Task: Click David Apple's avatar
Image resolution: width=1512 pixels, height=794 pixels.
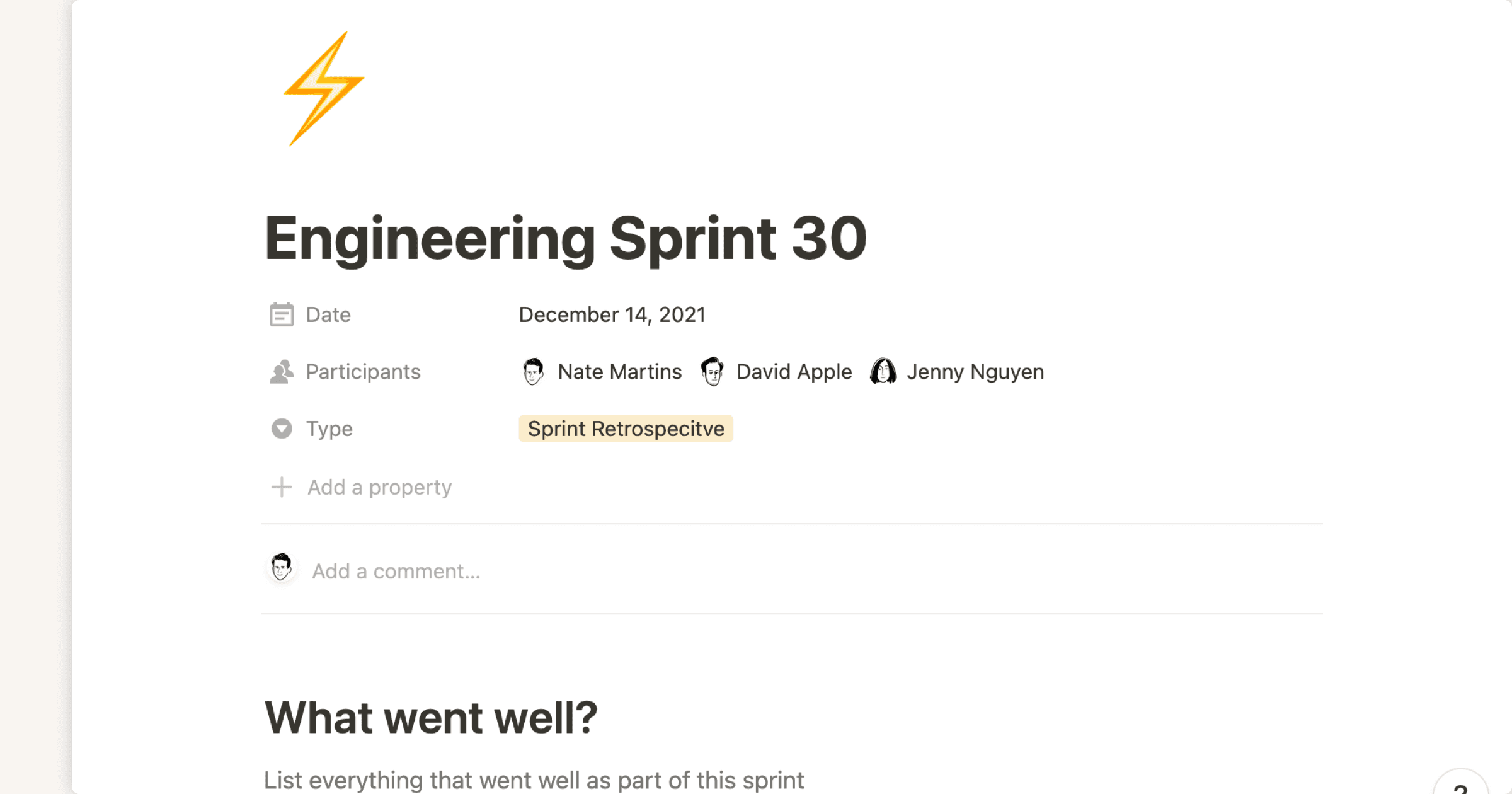Action: pos(713,371)
